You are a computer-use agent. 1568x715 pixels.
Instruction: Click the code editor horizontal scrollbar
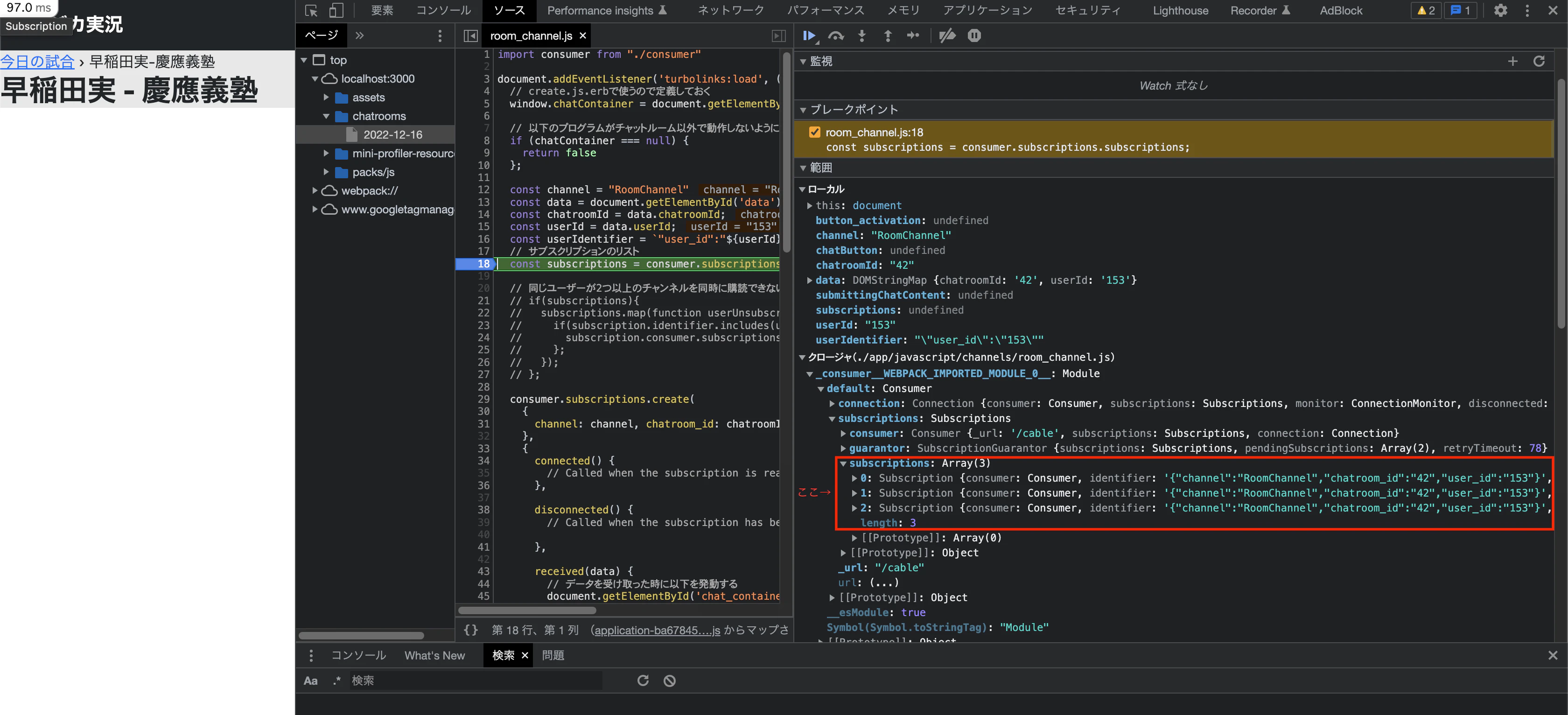click(527, 610)
